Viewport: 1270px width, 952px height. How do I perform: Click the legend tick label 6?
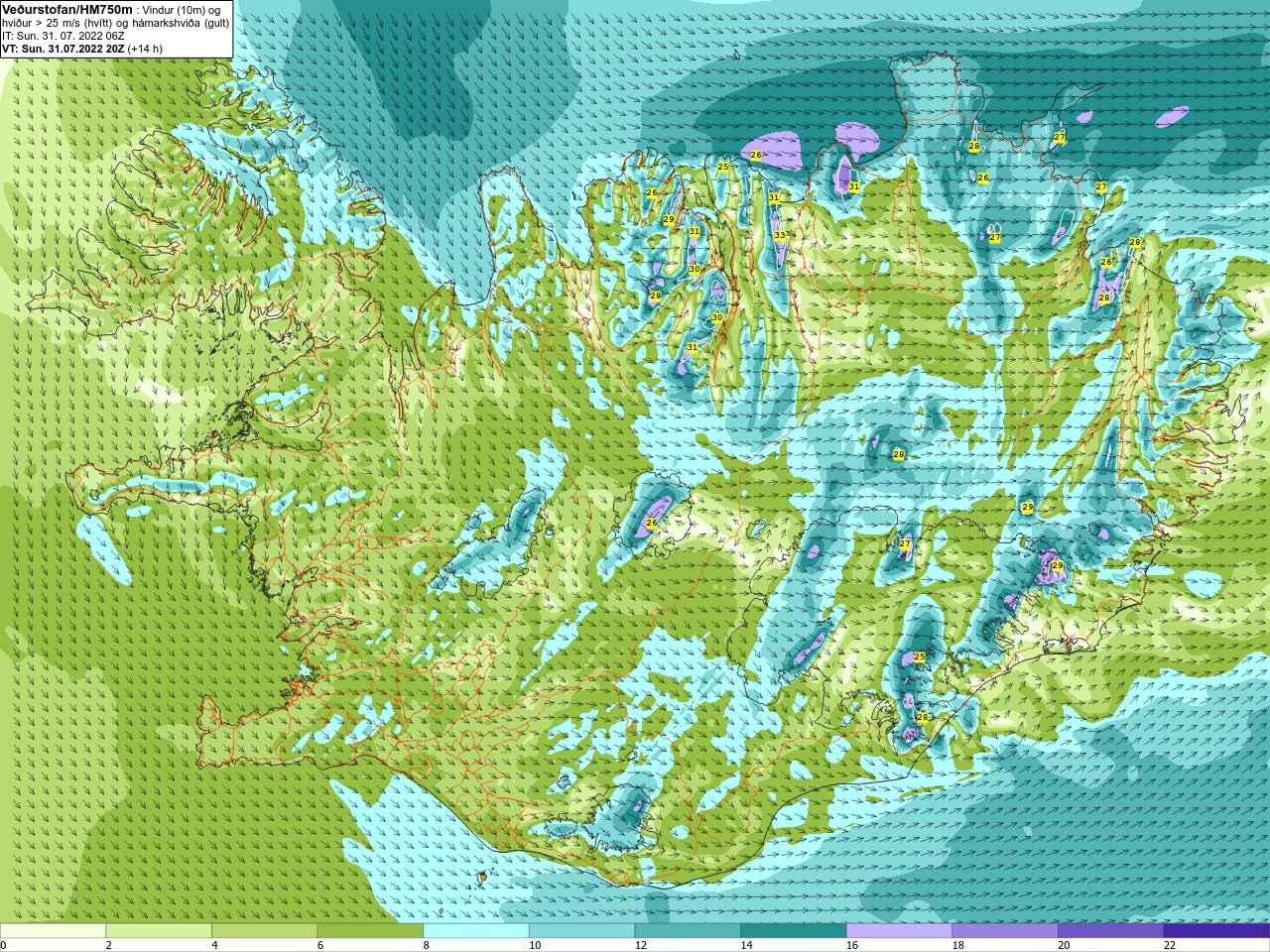coord(320,945)
